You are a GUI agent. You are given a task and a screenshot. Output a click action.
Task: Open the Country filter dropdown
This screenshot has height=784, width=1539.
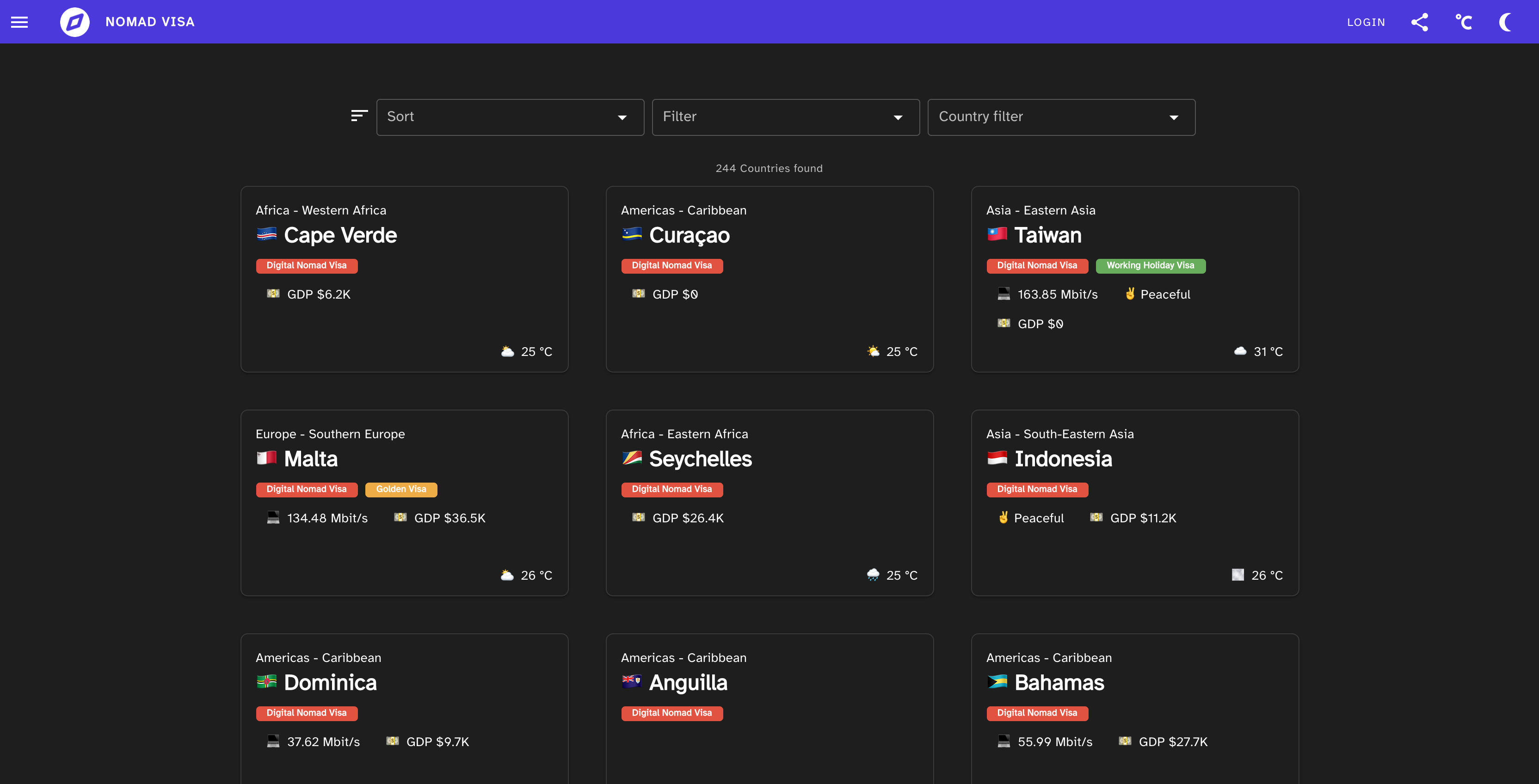click(x=1061, y=117)
